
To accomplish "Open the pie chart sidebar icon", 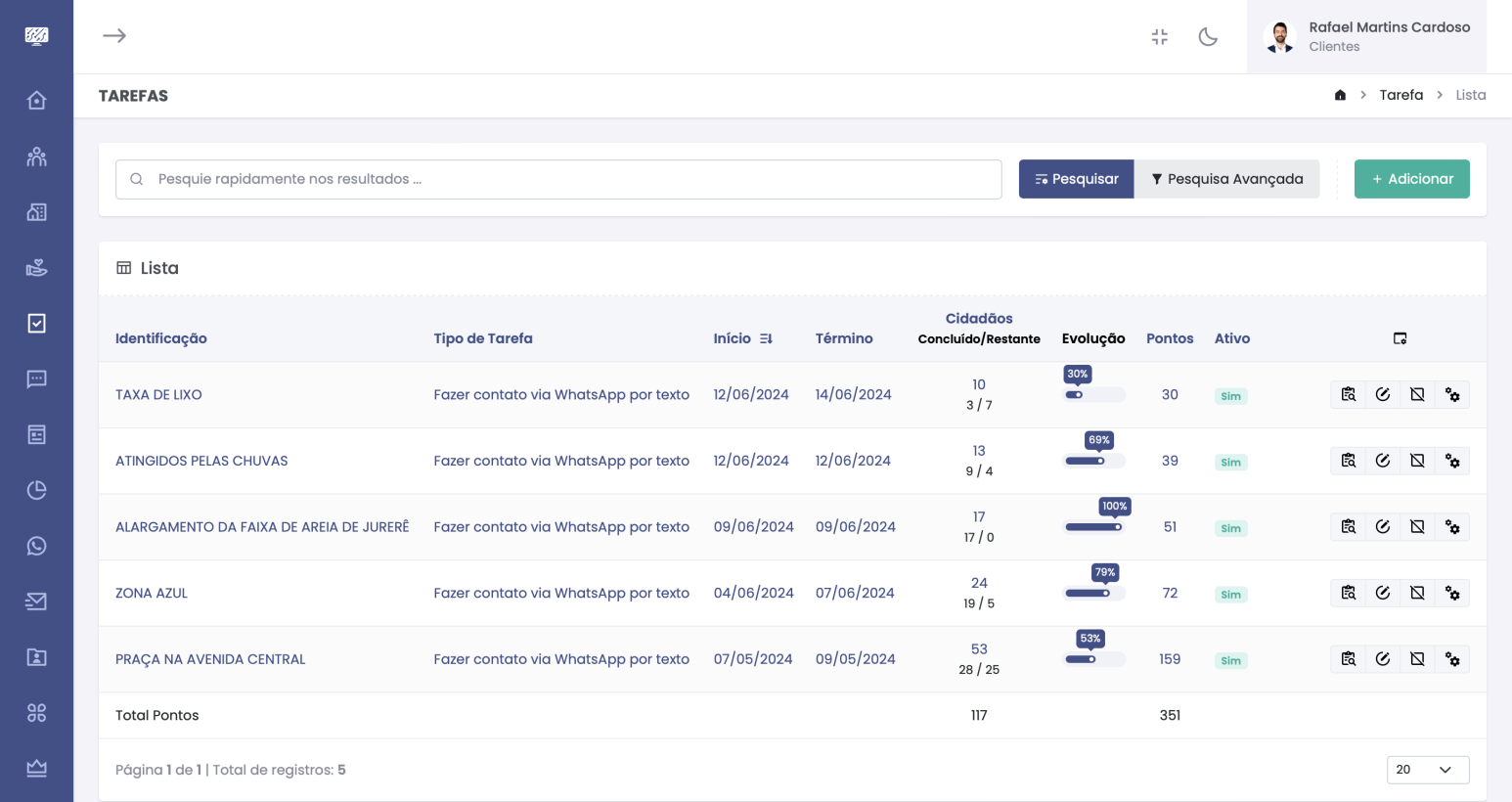I will 36,490.
